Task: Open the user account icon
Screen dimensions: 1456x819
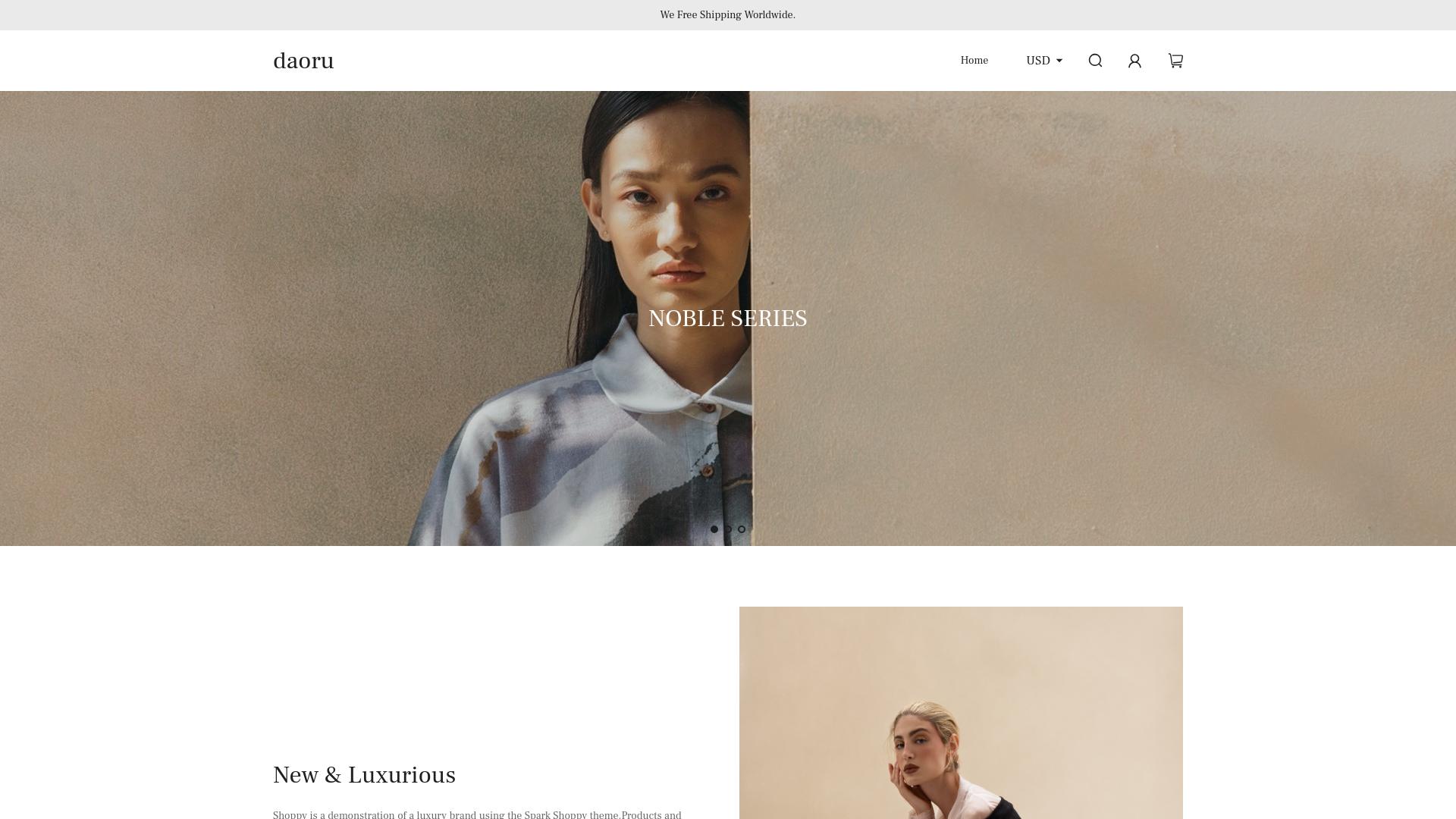Action: (x=1134, y=61)
